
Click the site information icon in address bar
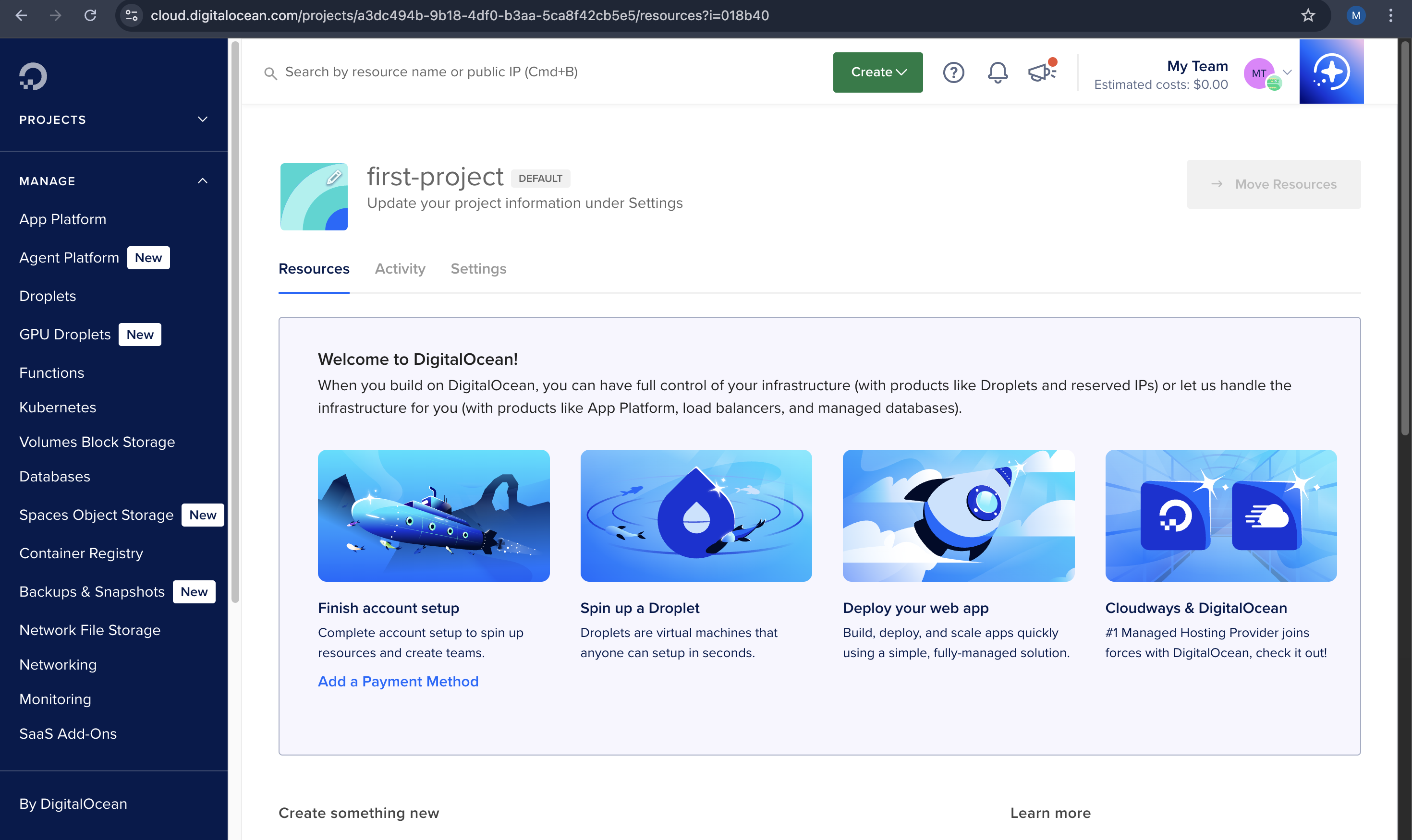pos(132,15)
